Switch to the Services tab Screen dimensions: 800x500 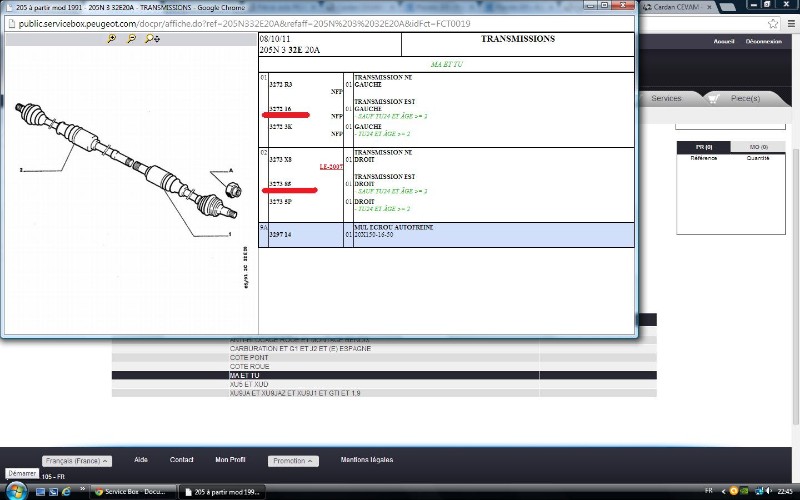coord(666,98)
